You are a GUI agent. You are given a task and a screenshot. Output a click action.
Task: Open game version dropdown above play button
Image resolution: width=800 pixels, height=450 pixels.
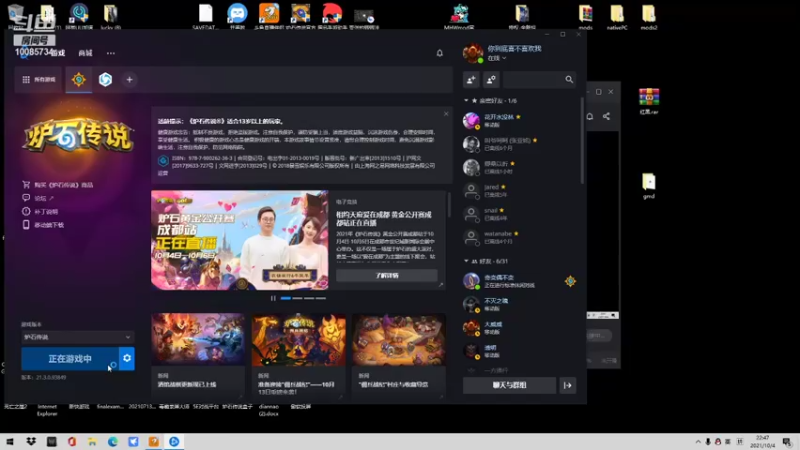point(77,337)
